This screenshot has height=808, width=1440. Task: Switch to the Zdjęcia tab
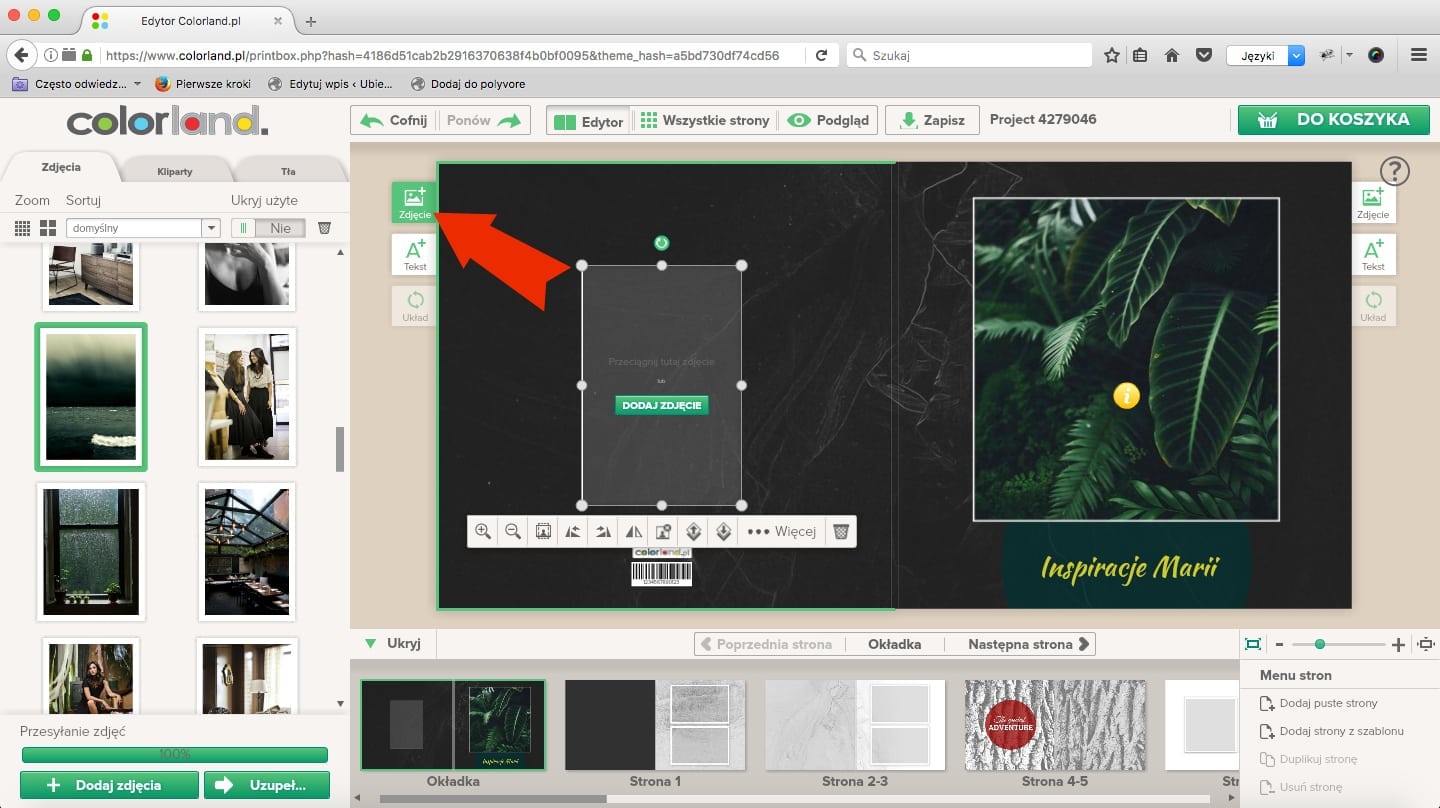pos(61,168)
